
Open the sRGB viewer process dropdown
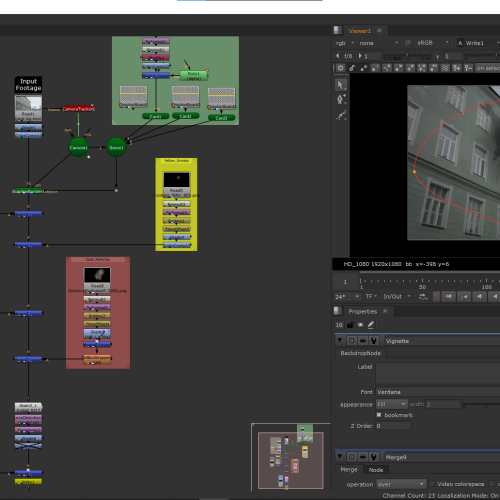click(433, 43)
